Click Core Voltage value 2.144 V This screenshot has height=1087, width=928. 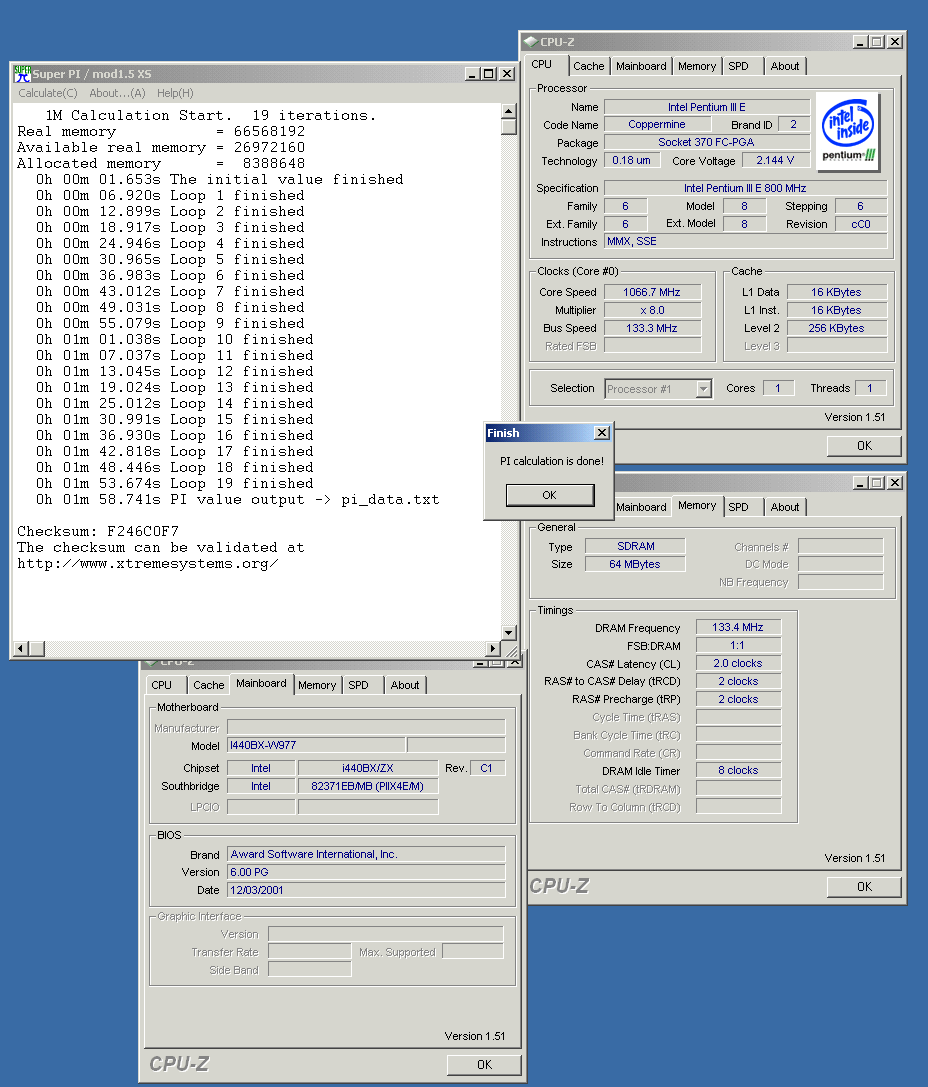click(776, 160)
